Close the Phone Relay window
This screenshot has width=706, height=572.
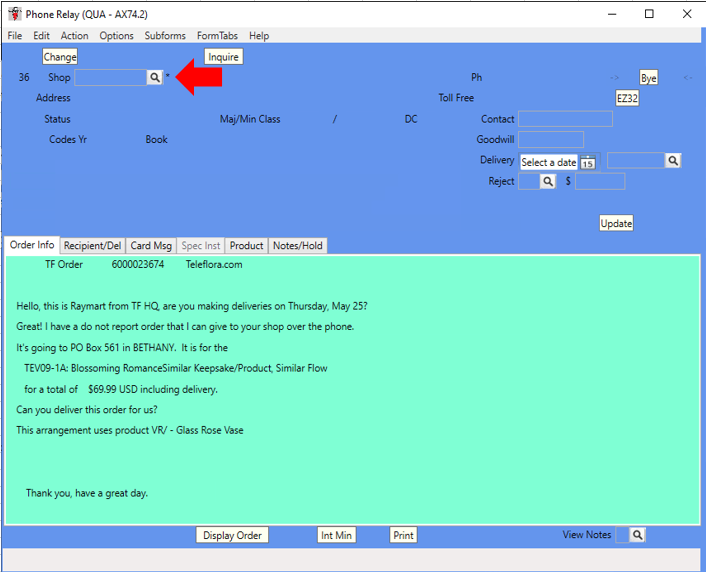(x=687, y=14)
